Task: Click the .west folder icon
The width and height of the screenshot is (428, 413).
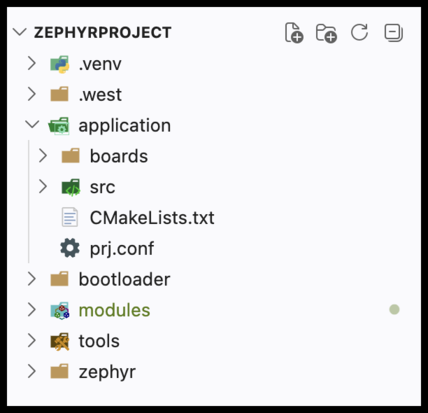Action: [x=59, y=94]
